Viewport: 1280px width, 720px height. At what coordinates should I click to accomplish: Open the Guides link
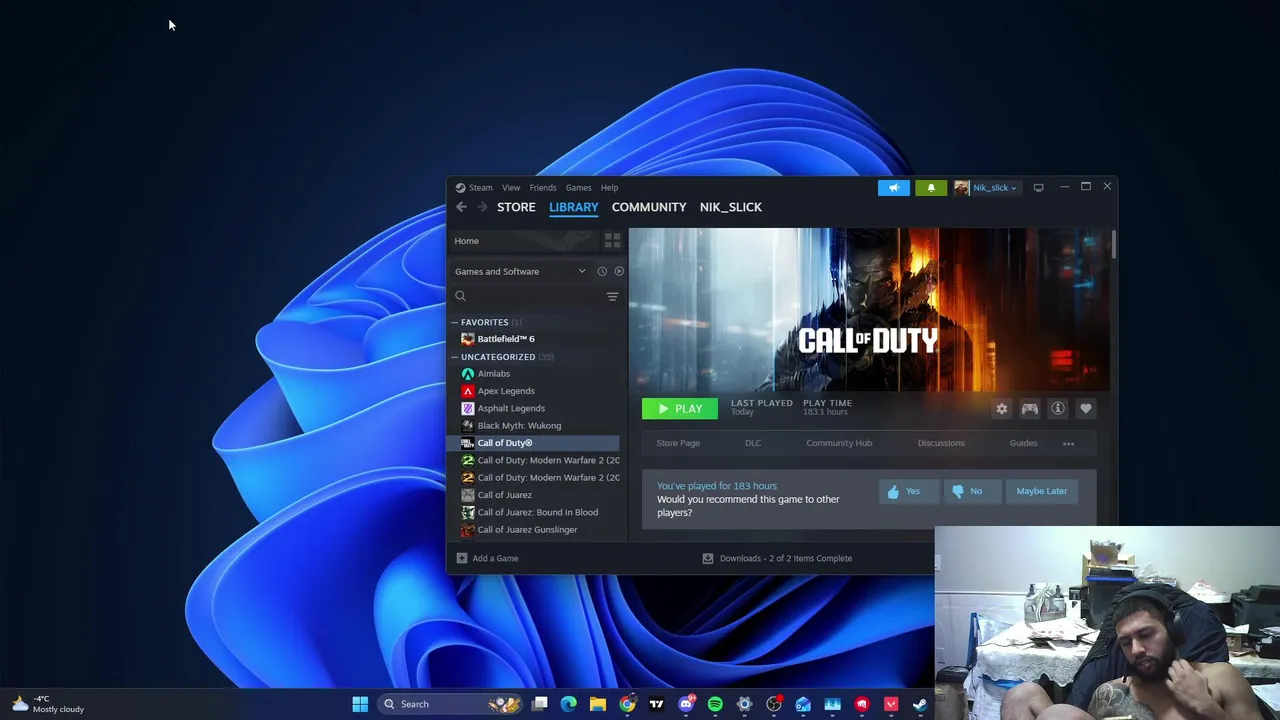coord(1023,443)
